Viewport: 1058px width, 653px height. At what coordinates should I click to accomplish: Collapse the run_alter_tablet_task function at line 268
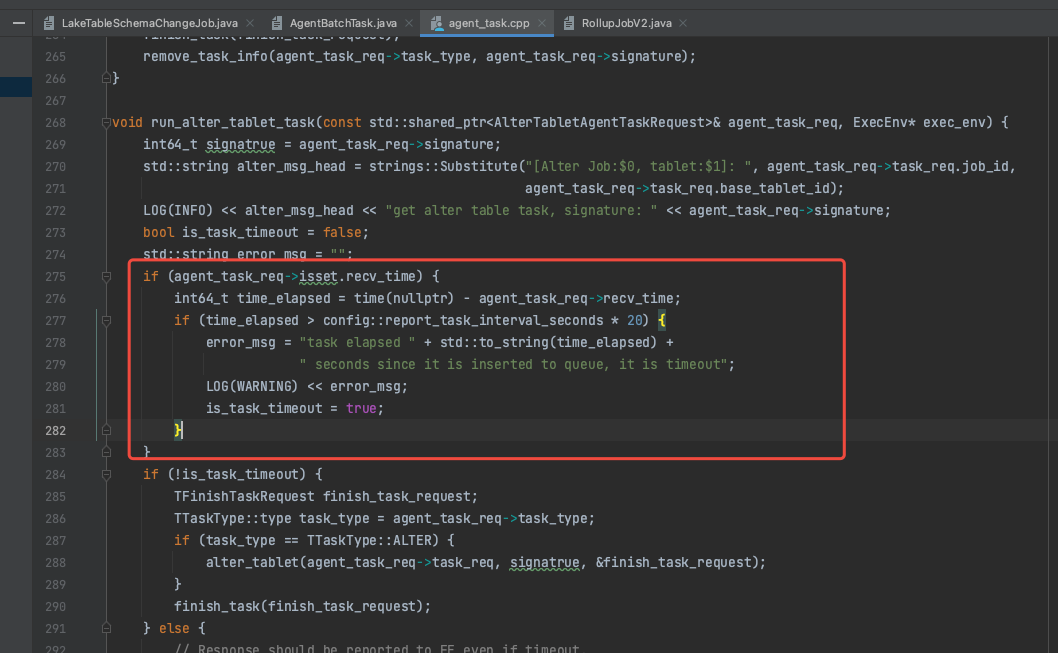[x=106, y=123]
